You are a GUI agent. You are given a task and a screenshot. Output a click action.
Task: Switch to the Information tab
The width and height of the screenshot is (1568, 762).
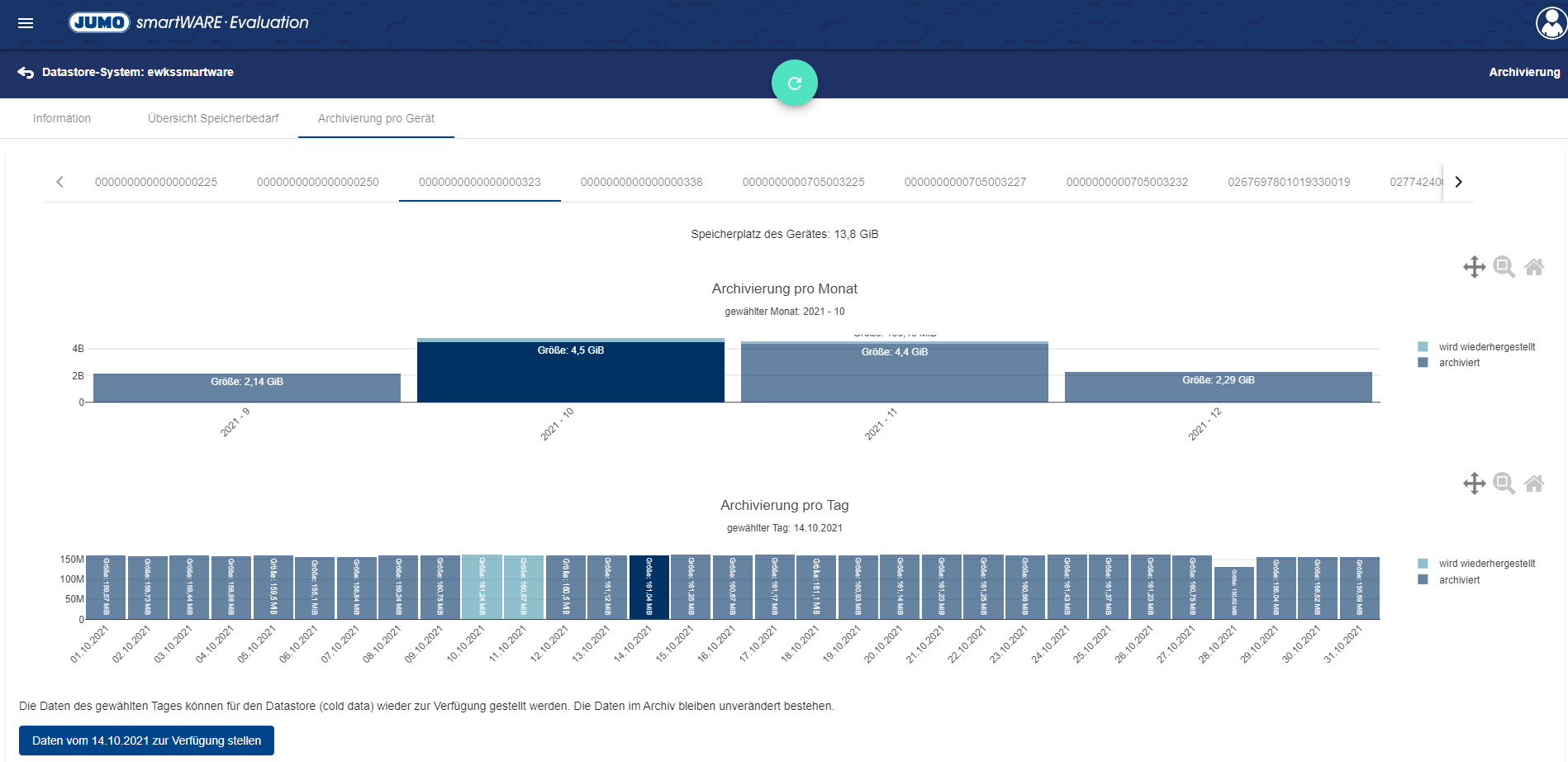[62, 118]
